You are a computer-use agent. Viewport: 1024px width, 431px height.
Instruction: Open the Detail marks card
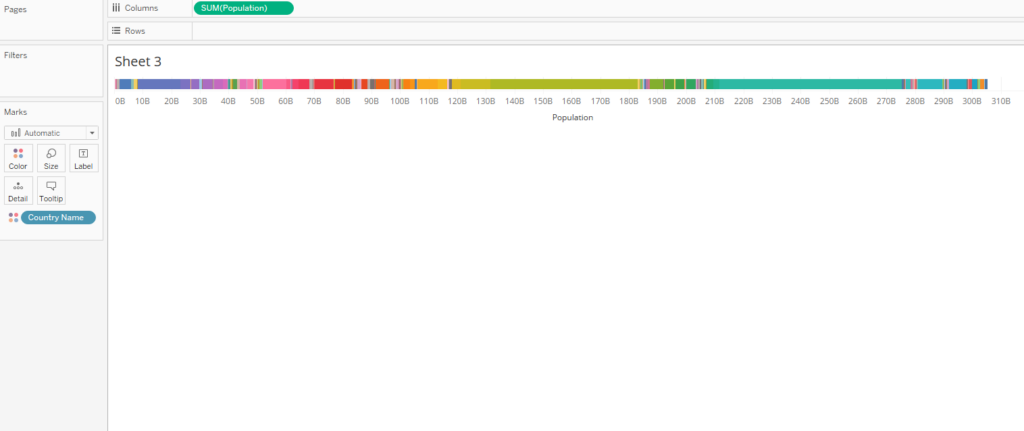[18, 191]
